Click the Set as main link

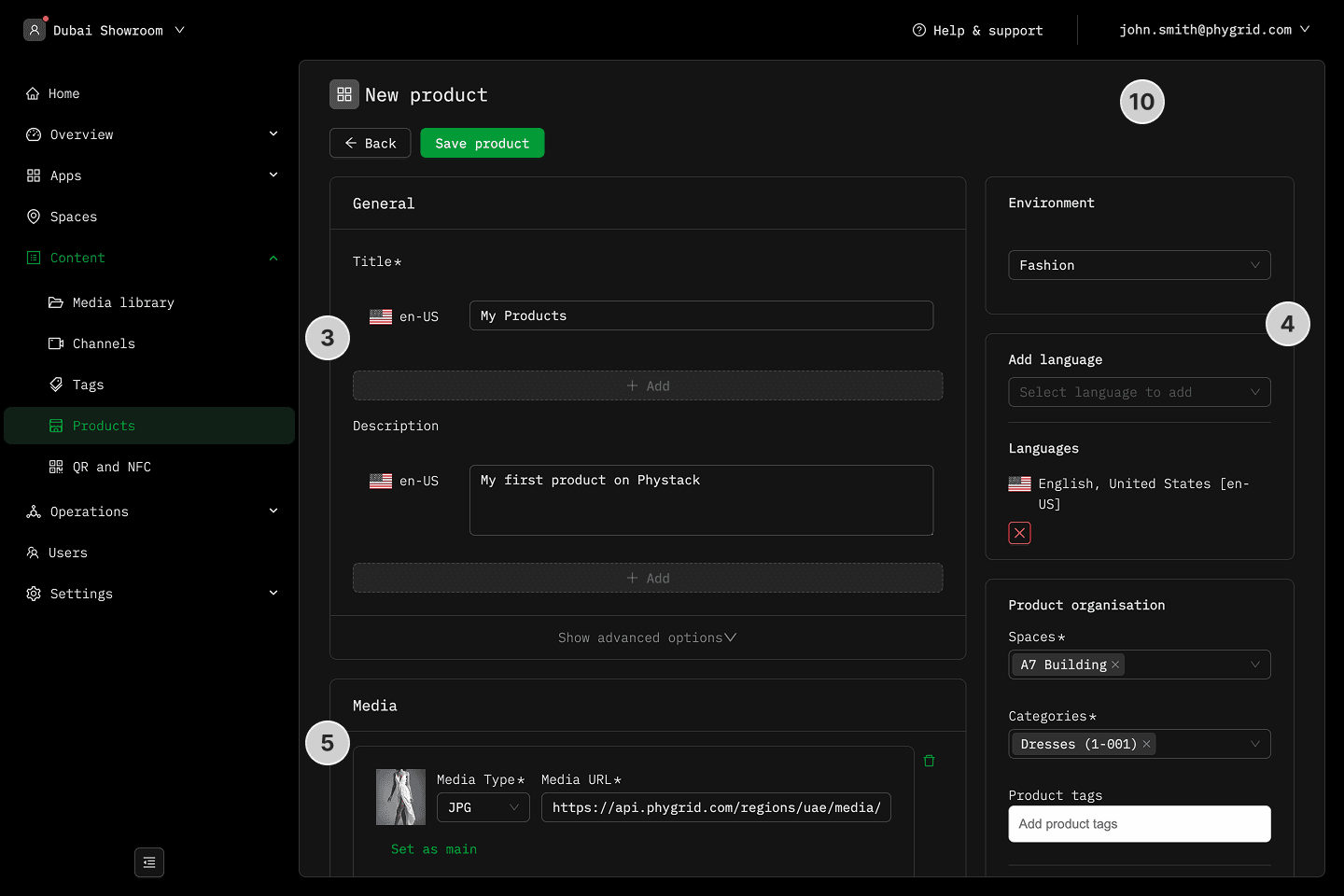[x=434, y=849]
